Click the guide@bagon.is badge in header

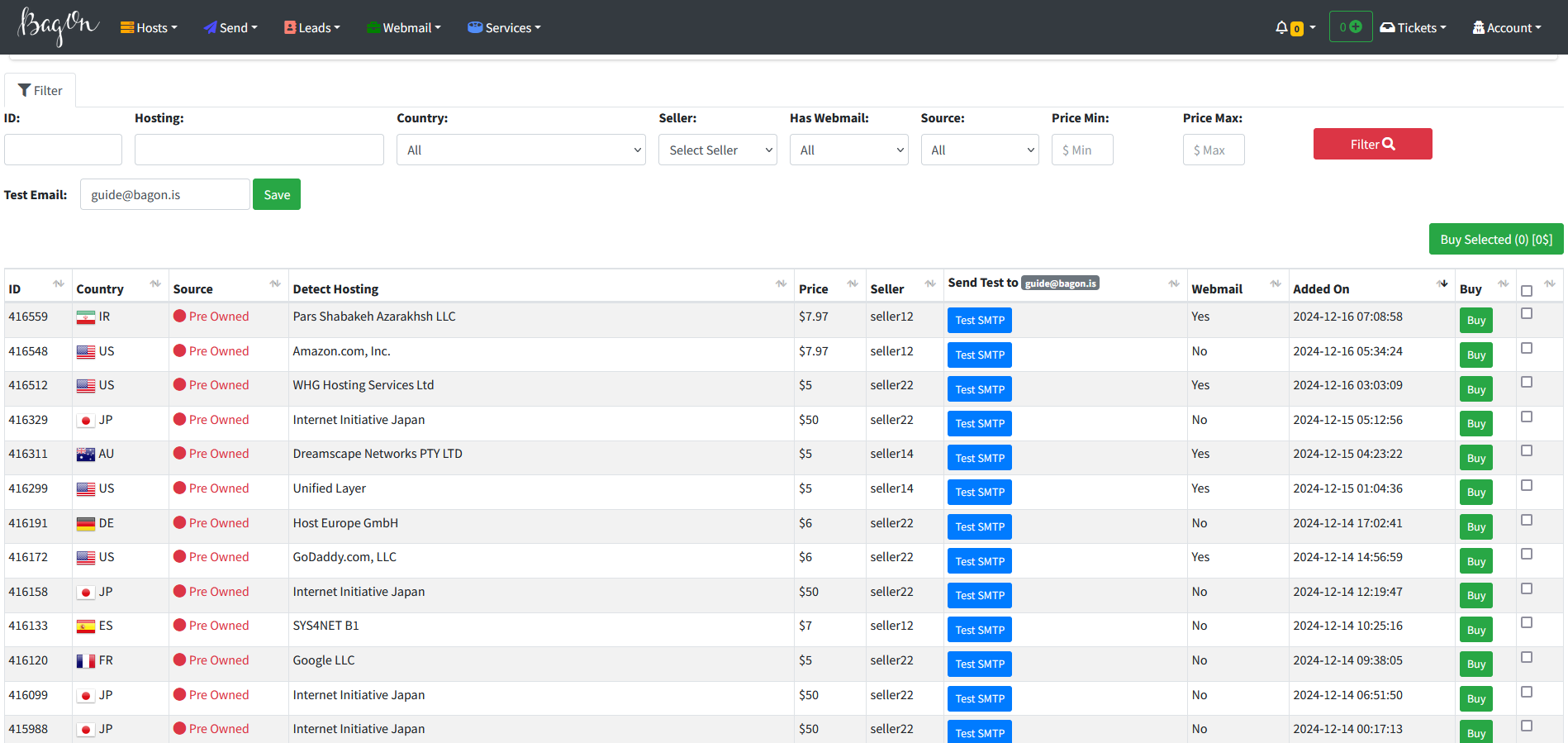point(1060,283)
